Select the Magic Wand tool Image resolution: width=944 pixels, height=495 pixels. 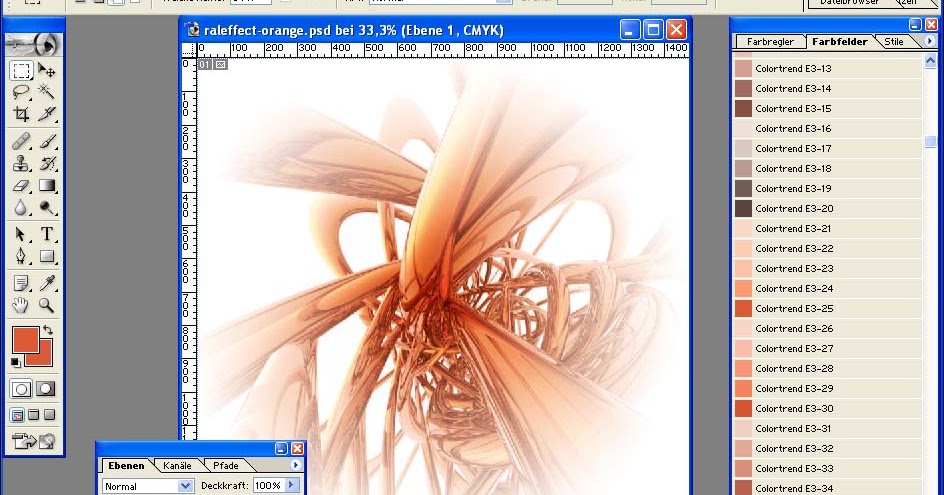(46, 92)
